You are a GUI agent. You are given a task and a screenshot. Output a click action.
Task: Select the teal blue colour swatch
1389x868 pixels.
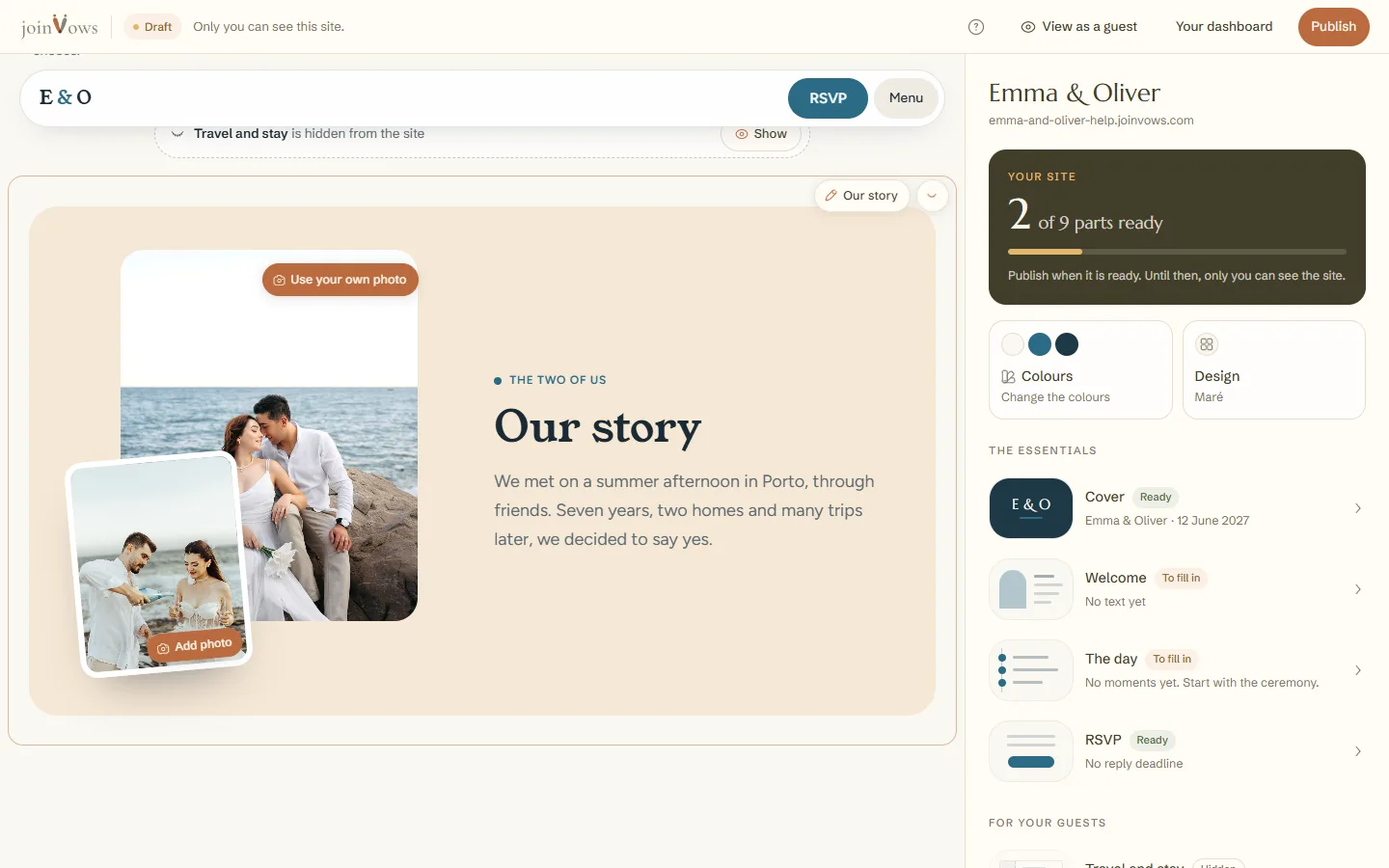[1040, 344]
